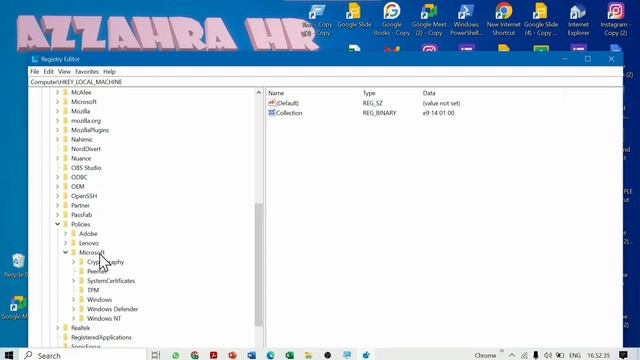
Task: Open WhatsApp from the taskbar
Action: (176, 356)
